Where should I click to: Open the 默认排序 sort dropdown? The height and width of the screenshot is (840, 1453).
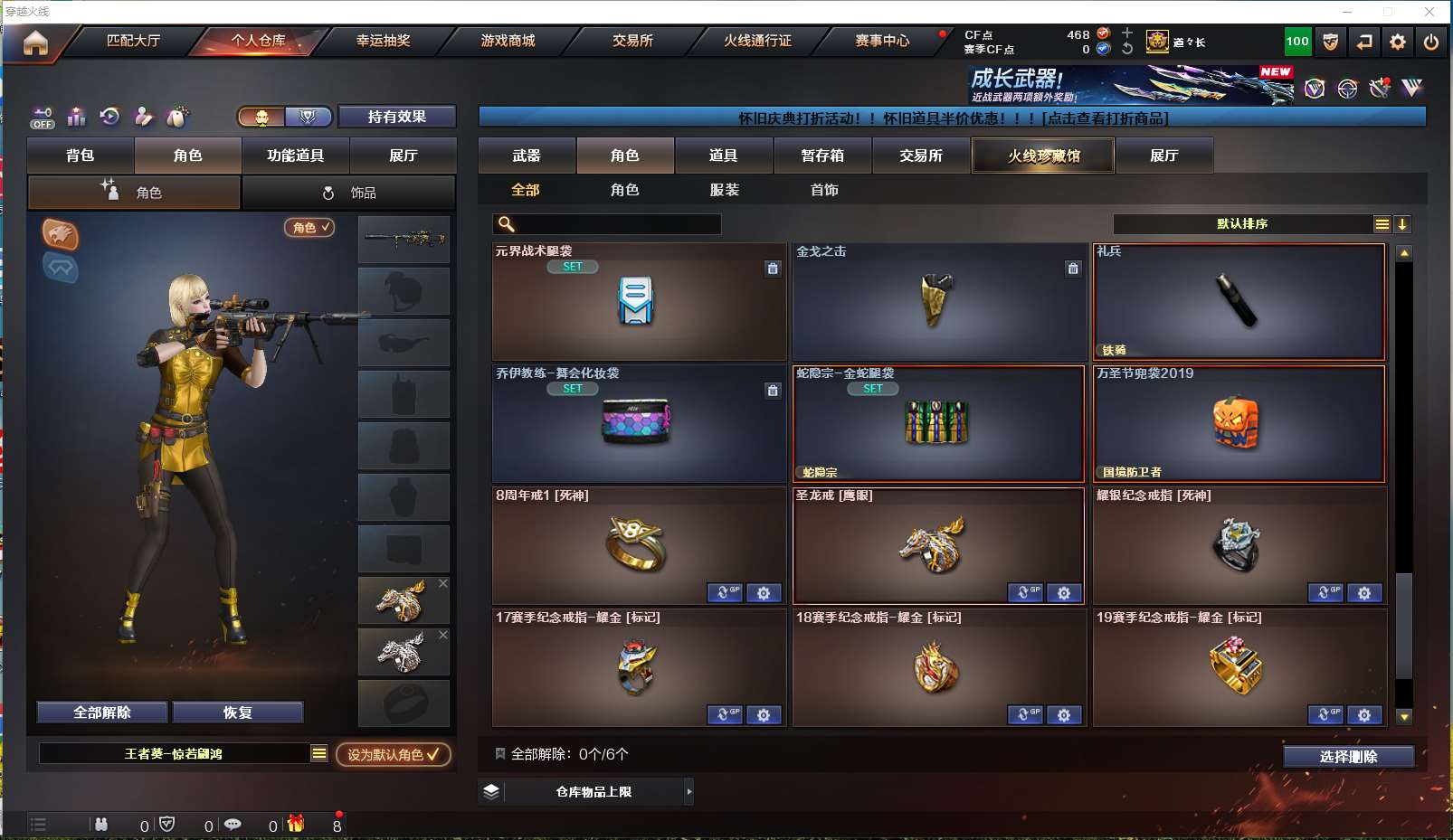pyautogui.click(x=1243, y=224)
